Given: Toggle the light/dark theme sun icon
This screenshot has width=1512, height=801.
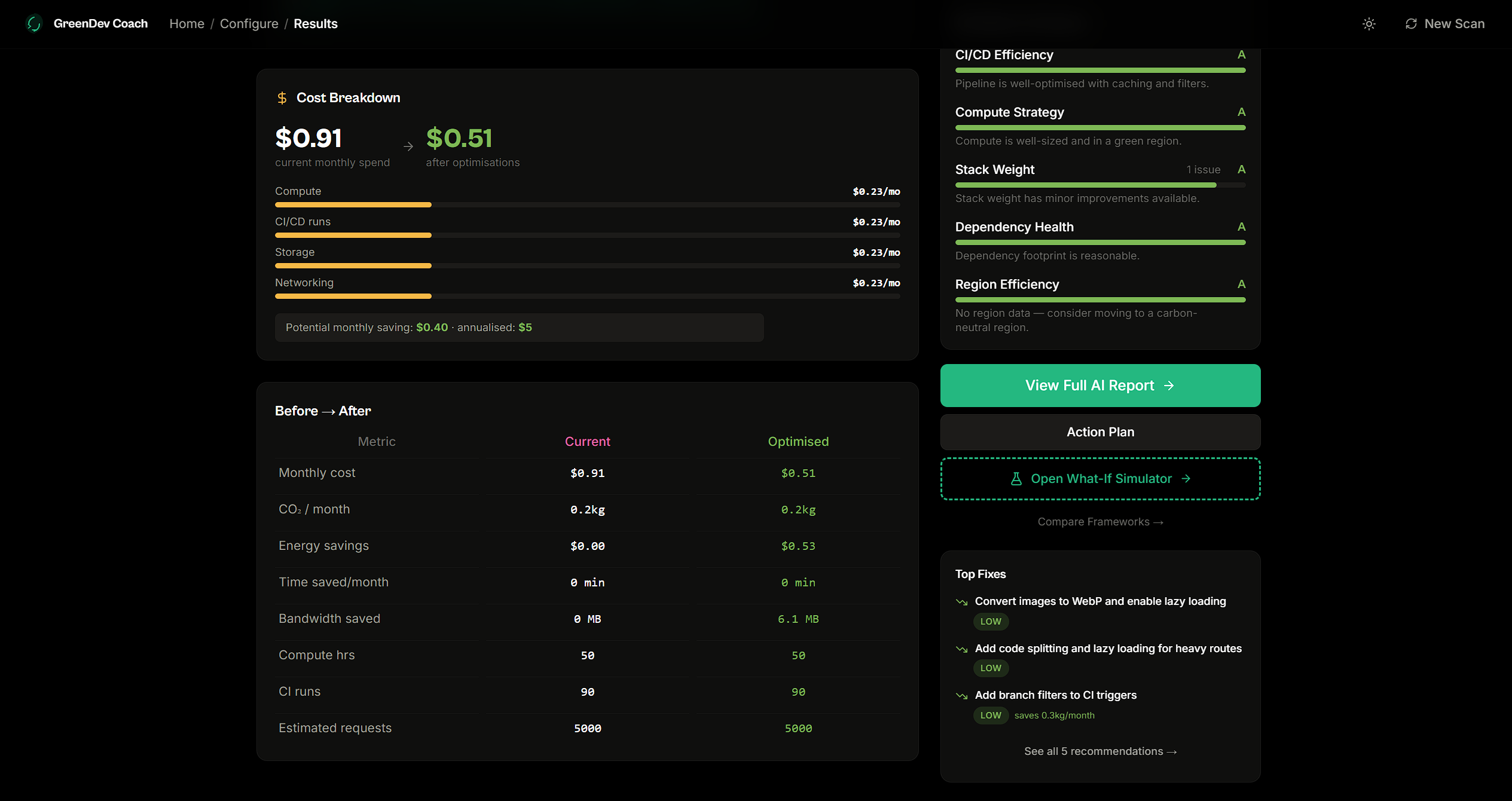Looking at the screenshot, I should tap(1369, 24).
